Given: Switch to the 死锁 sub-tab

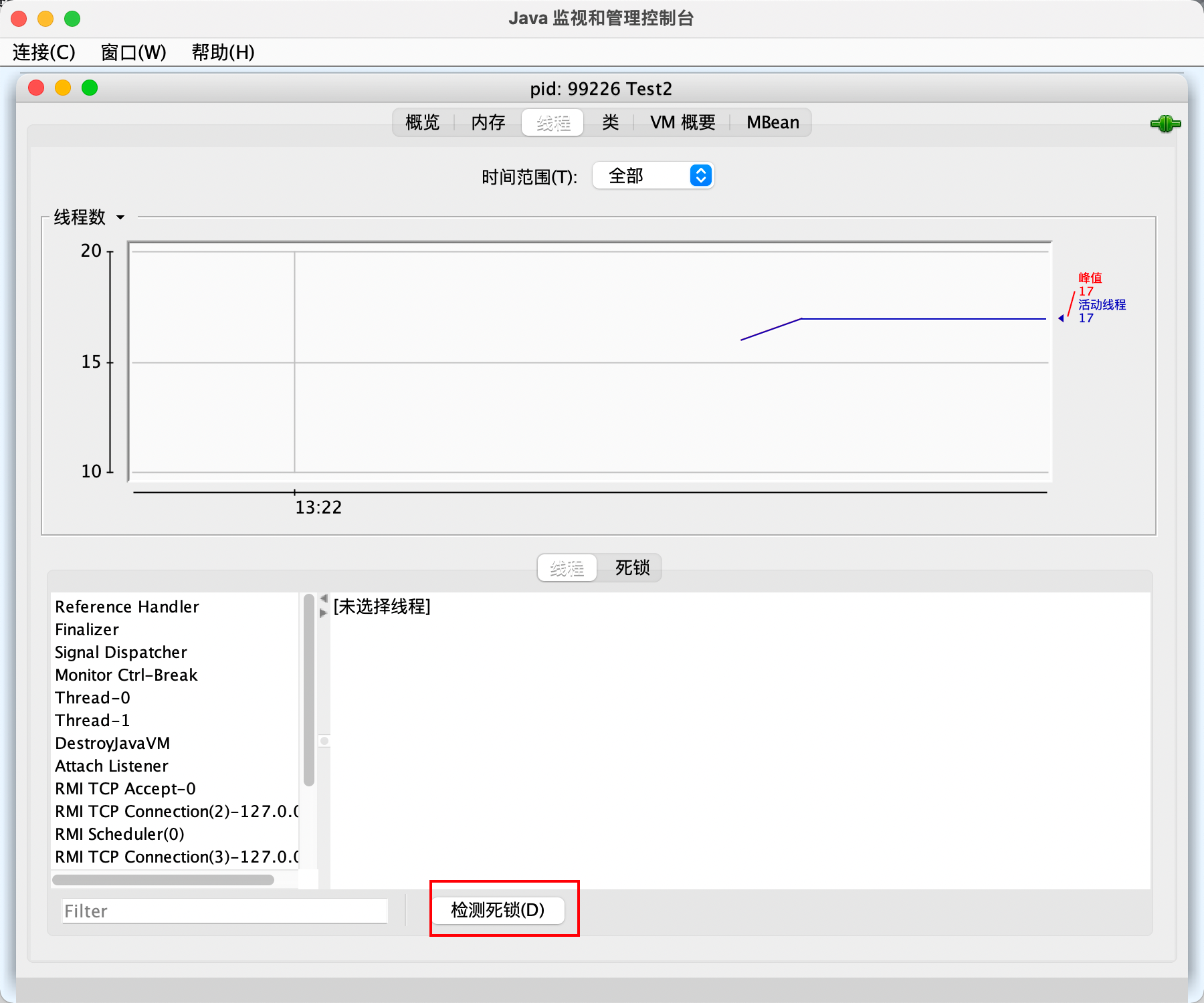Looking at the screenshot, I should tap(632, 568).
